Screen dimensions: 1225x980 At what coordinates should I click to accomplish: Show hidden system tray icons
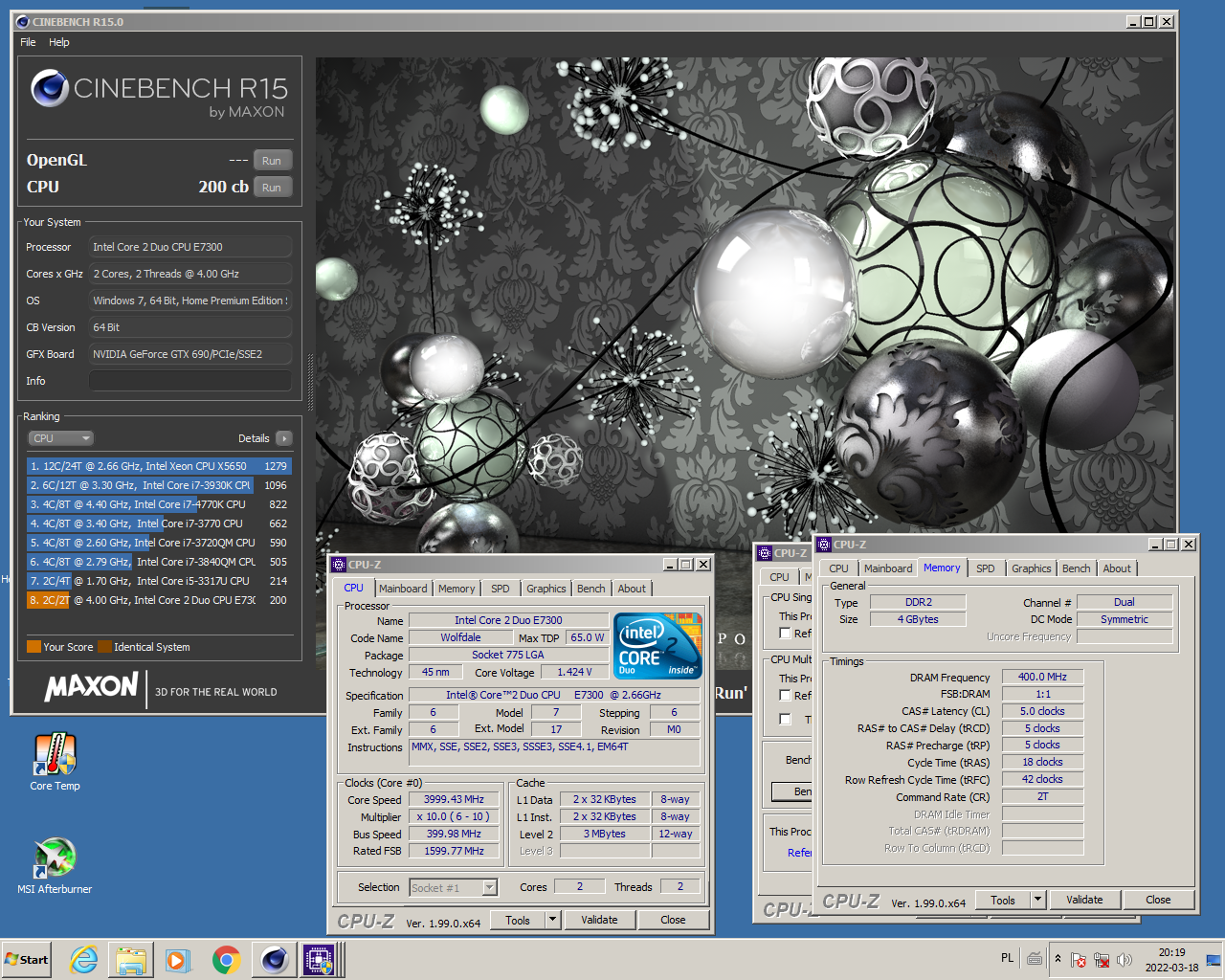[x=1058, y=959]
